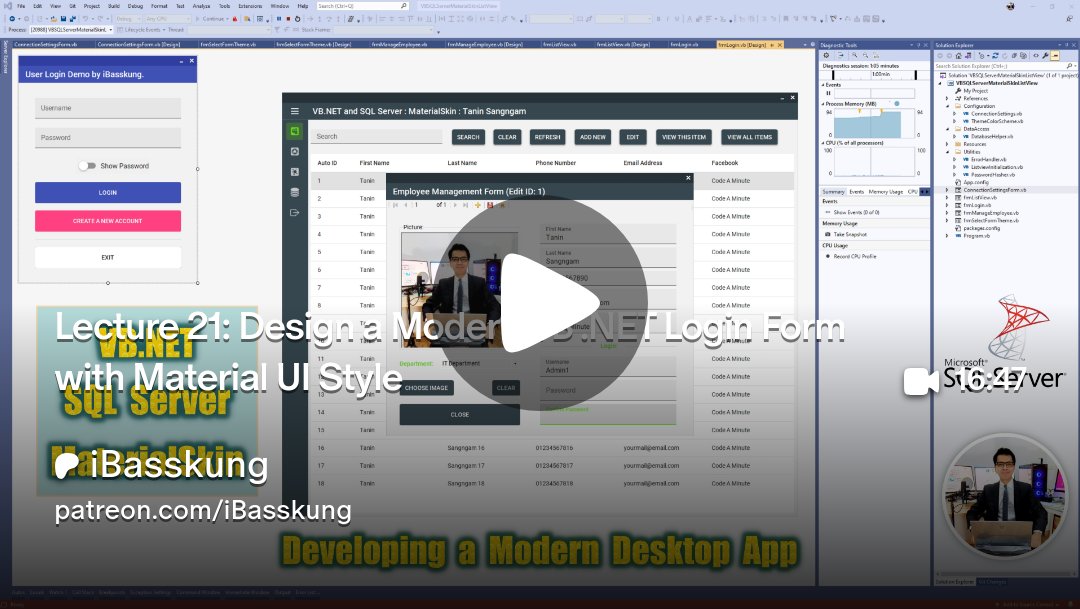Click Show Events (0 of 0)

856,212
